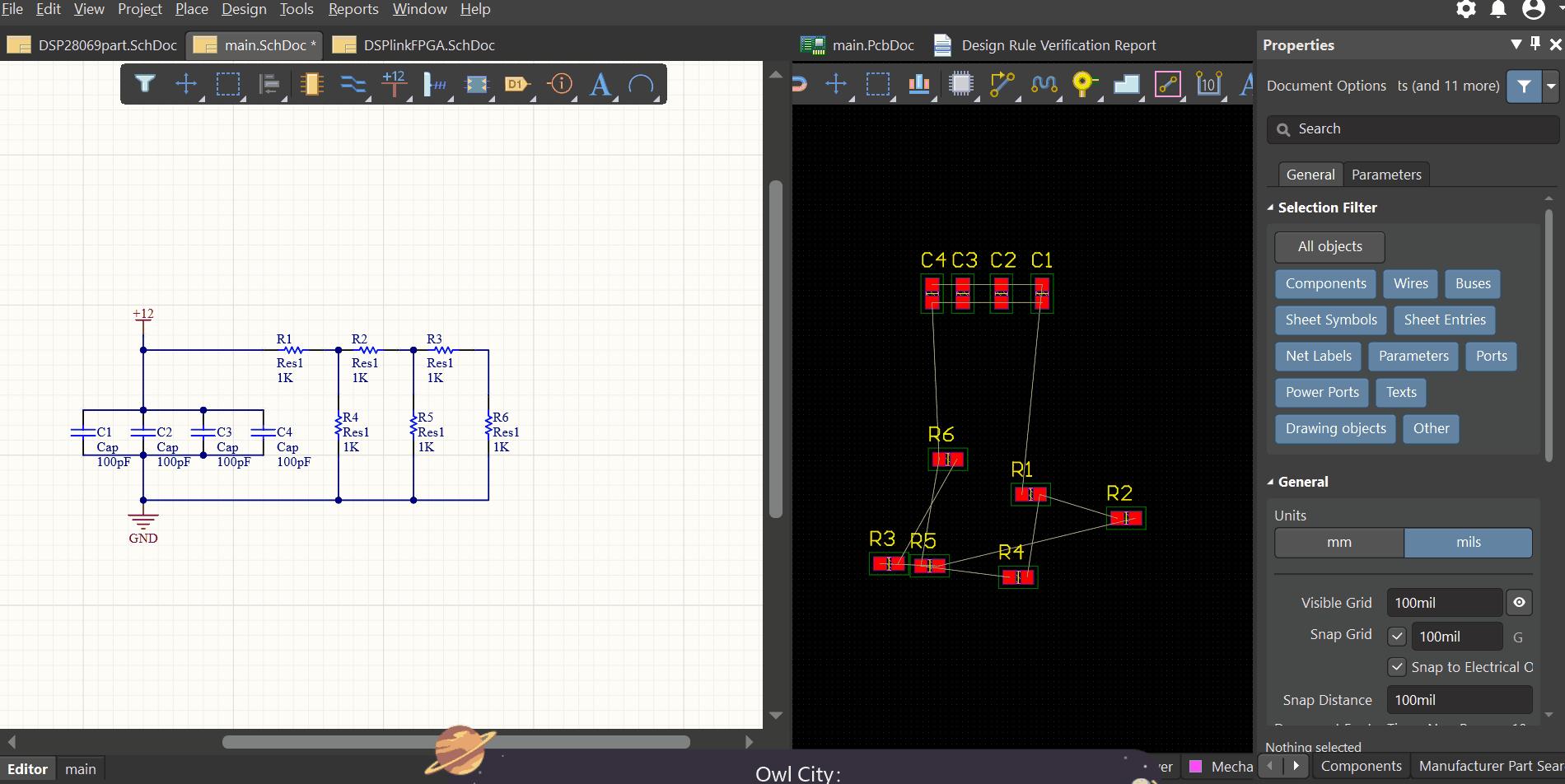
Task: Select the PCB place component chip icon
Action: [960, 84]
